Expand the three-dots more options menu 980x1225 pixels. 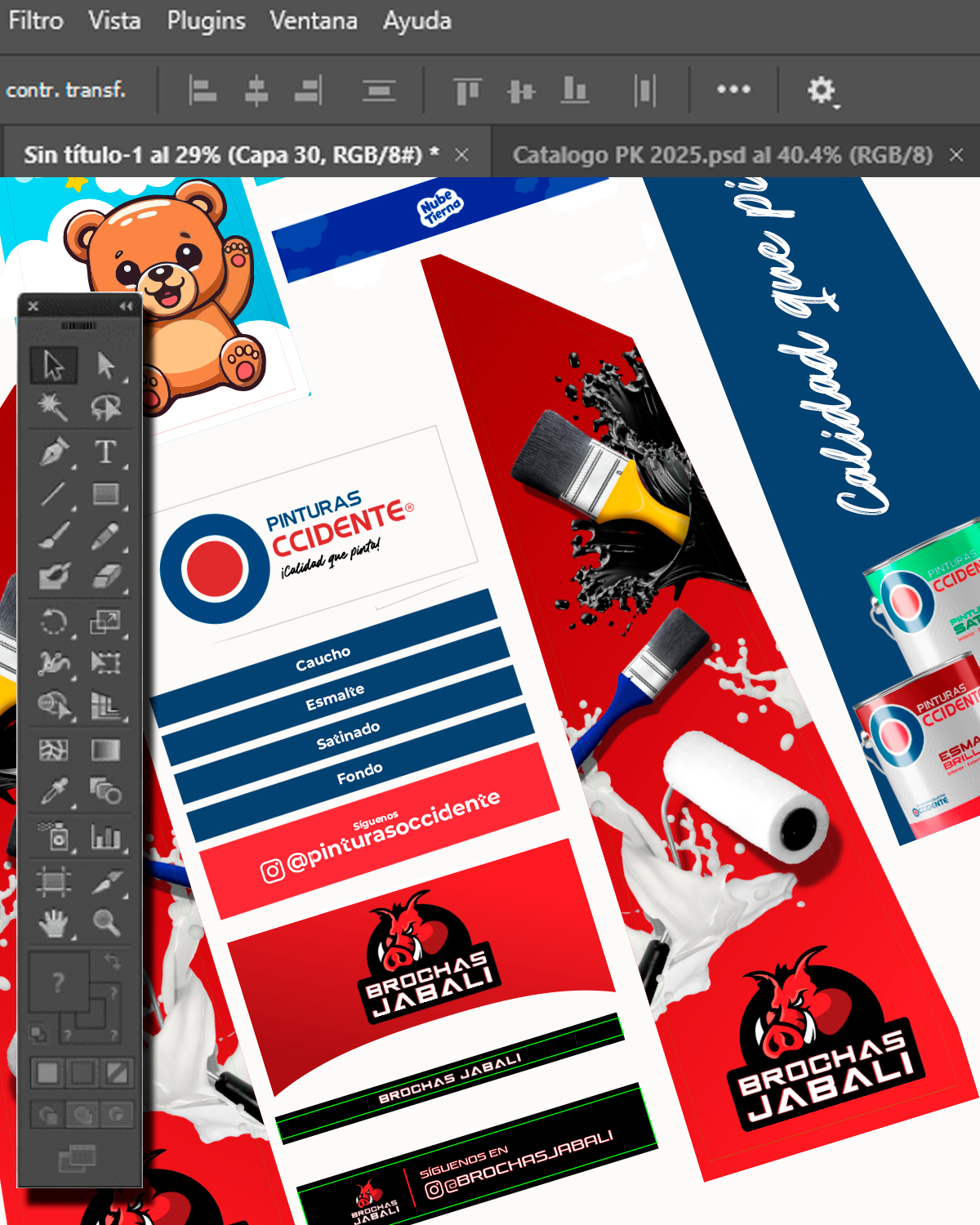pos(733,89)
